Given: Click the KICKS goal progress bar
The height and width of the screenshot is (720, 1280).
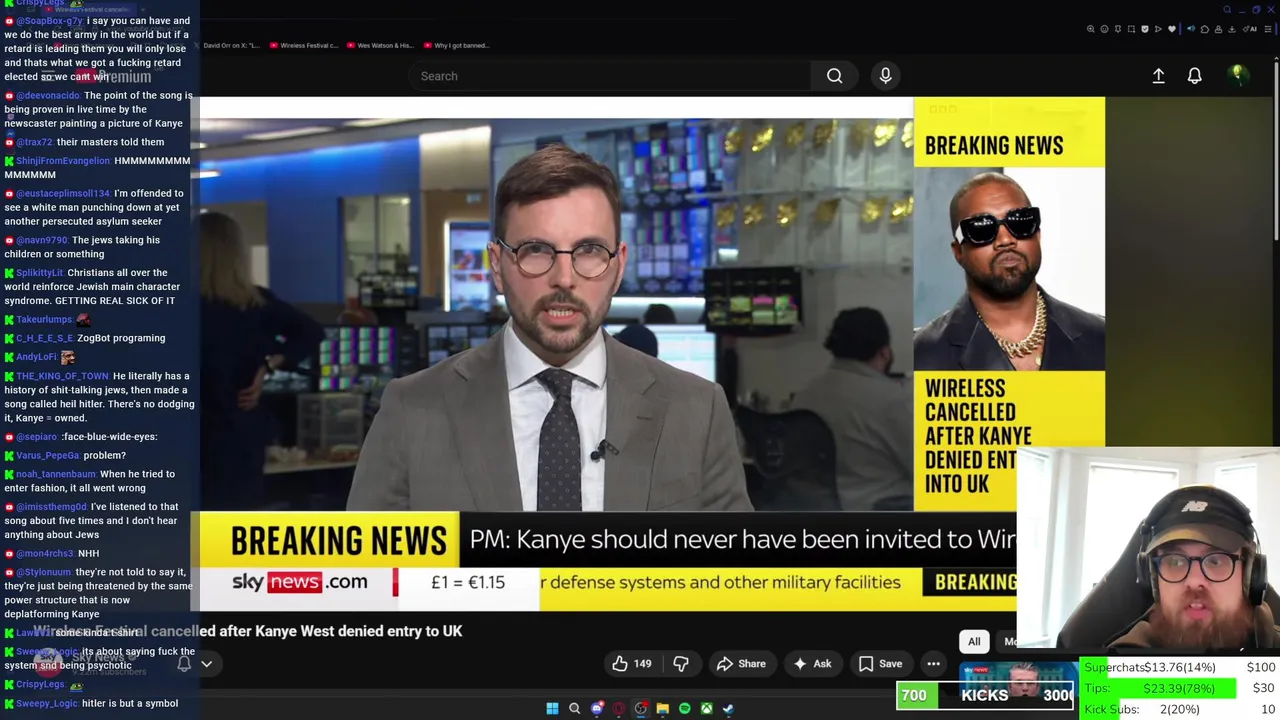Looking at the screenshot, I should click(987, 695).
